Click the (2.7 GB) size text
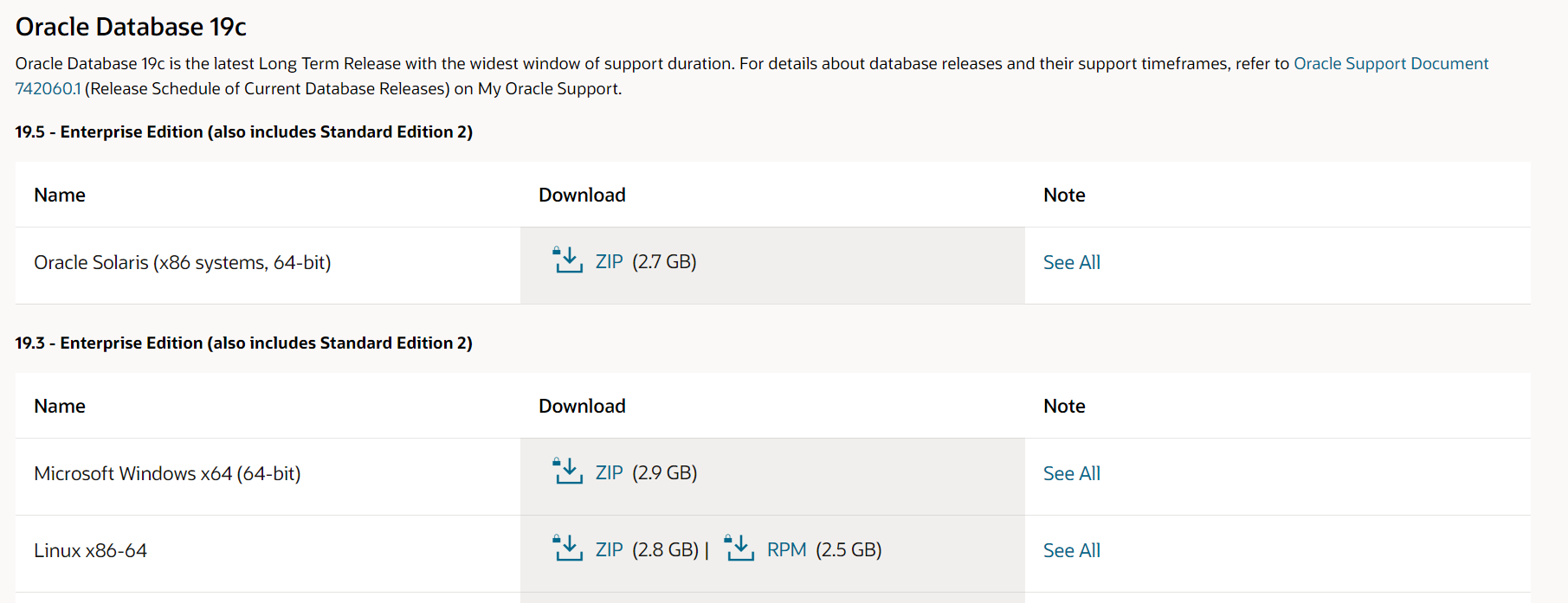The height and width of the screenshot is (603, 1568). coord(664,261)
